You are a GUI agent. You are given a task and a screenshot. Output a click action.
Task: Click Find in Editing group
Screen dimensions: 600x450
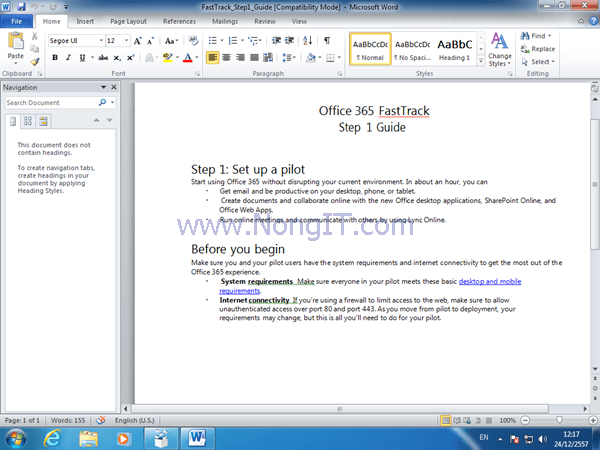pyautogui.click(x=536, y=36)
